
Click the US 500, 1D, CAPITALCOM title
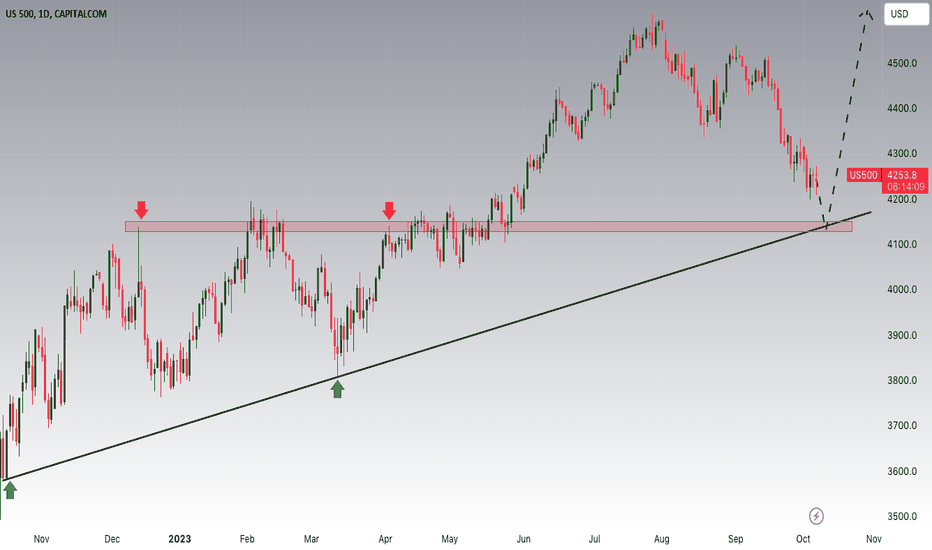[x=56, y=14]
